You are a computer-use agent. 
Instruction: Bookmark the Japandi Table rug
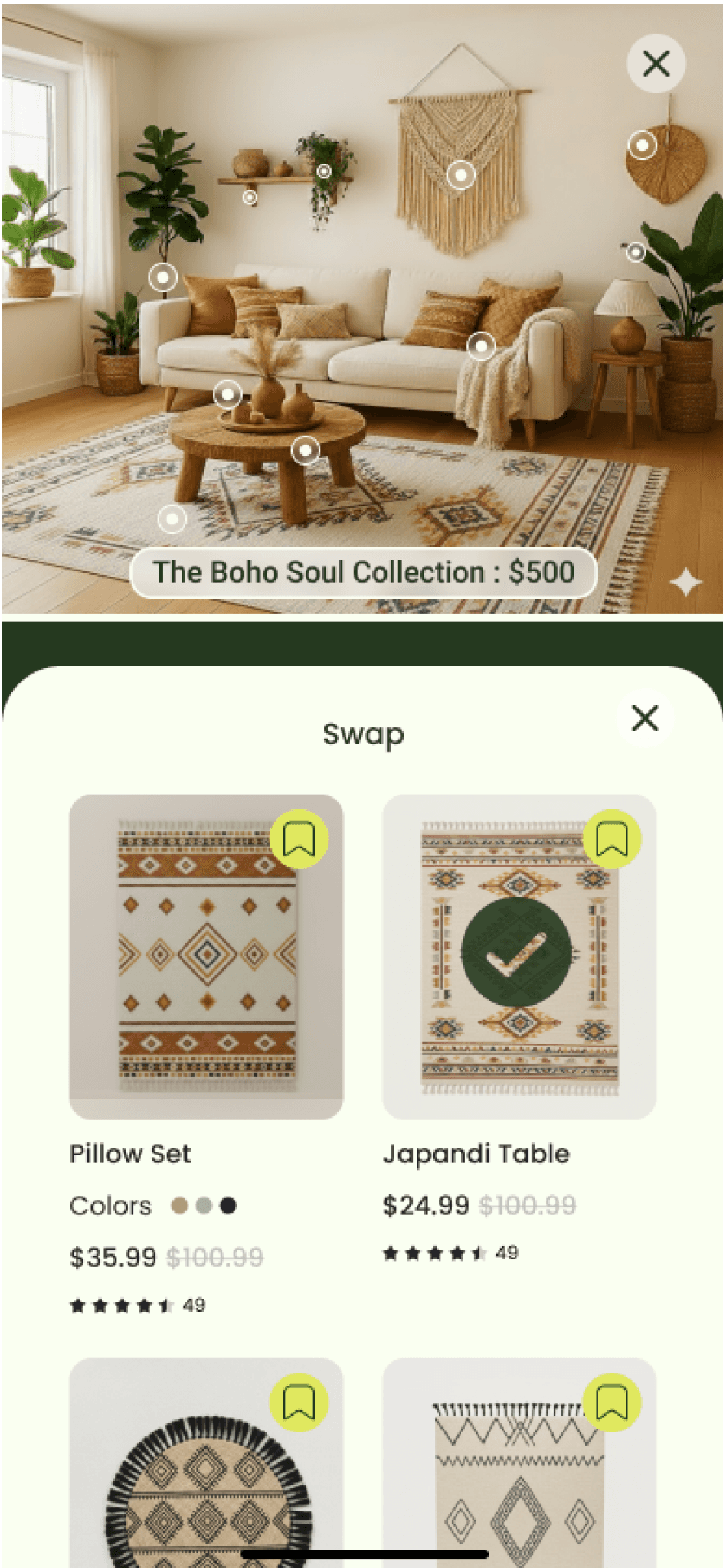612,839
